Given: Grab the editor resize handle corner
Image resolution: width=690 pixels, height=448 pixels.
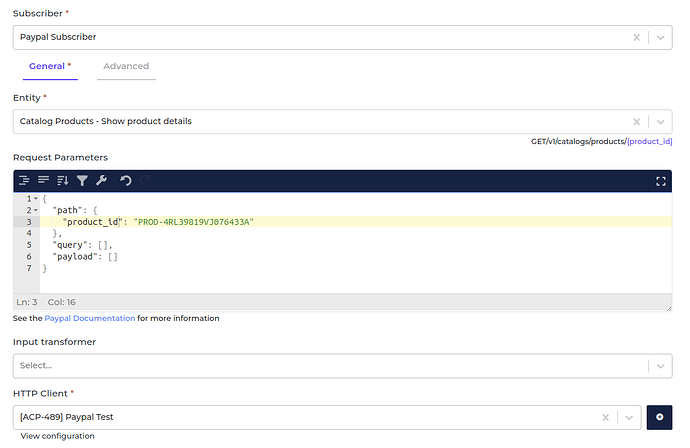Looking at the screenshot, I should point(669,308).
